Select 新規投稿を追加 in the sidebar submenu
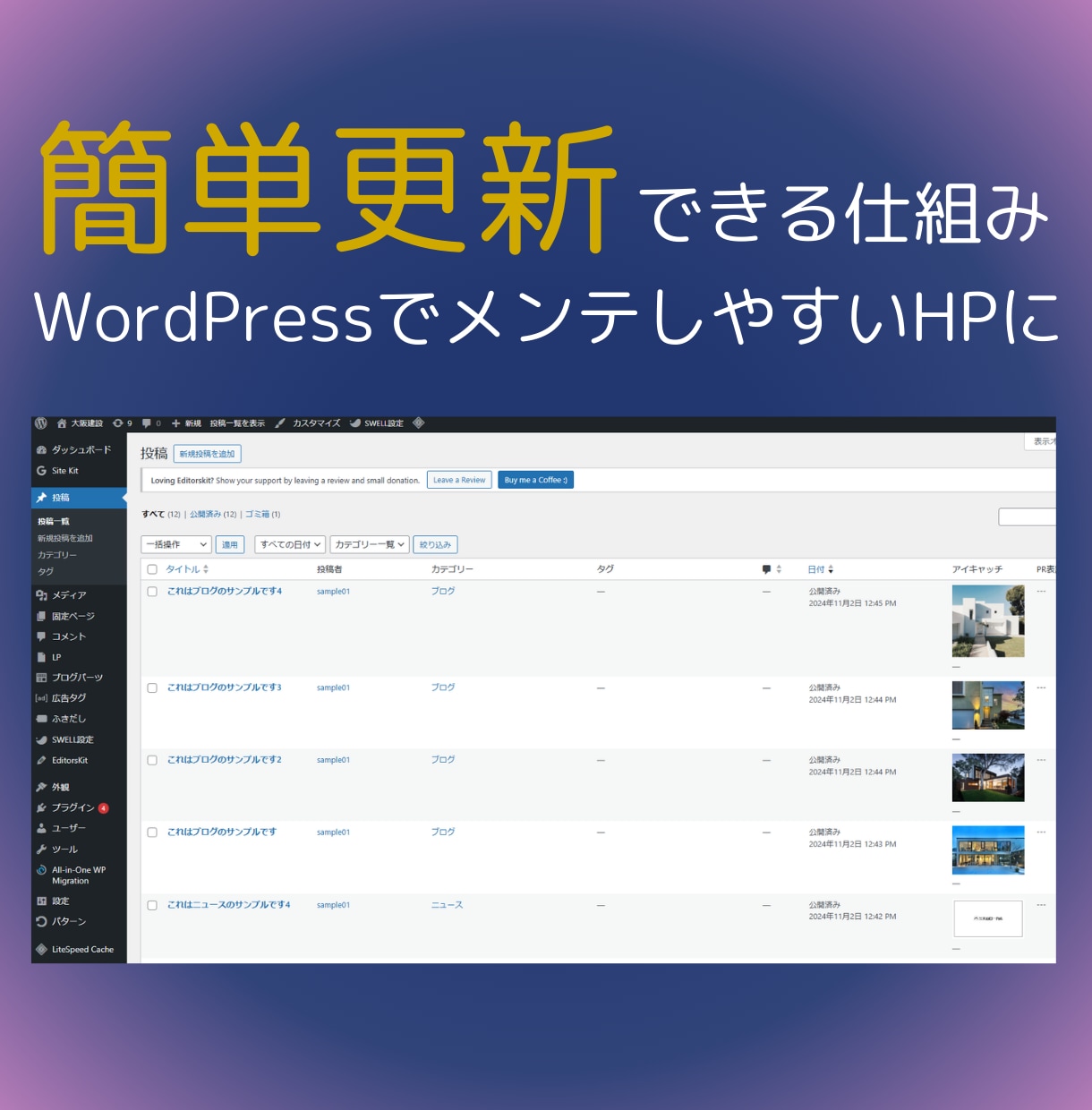 [65, 538]
